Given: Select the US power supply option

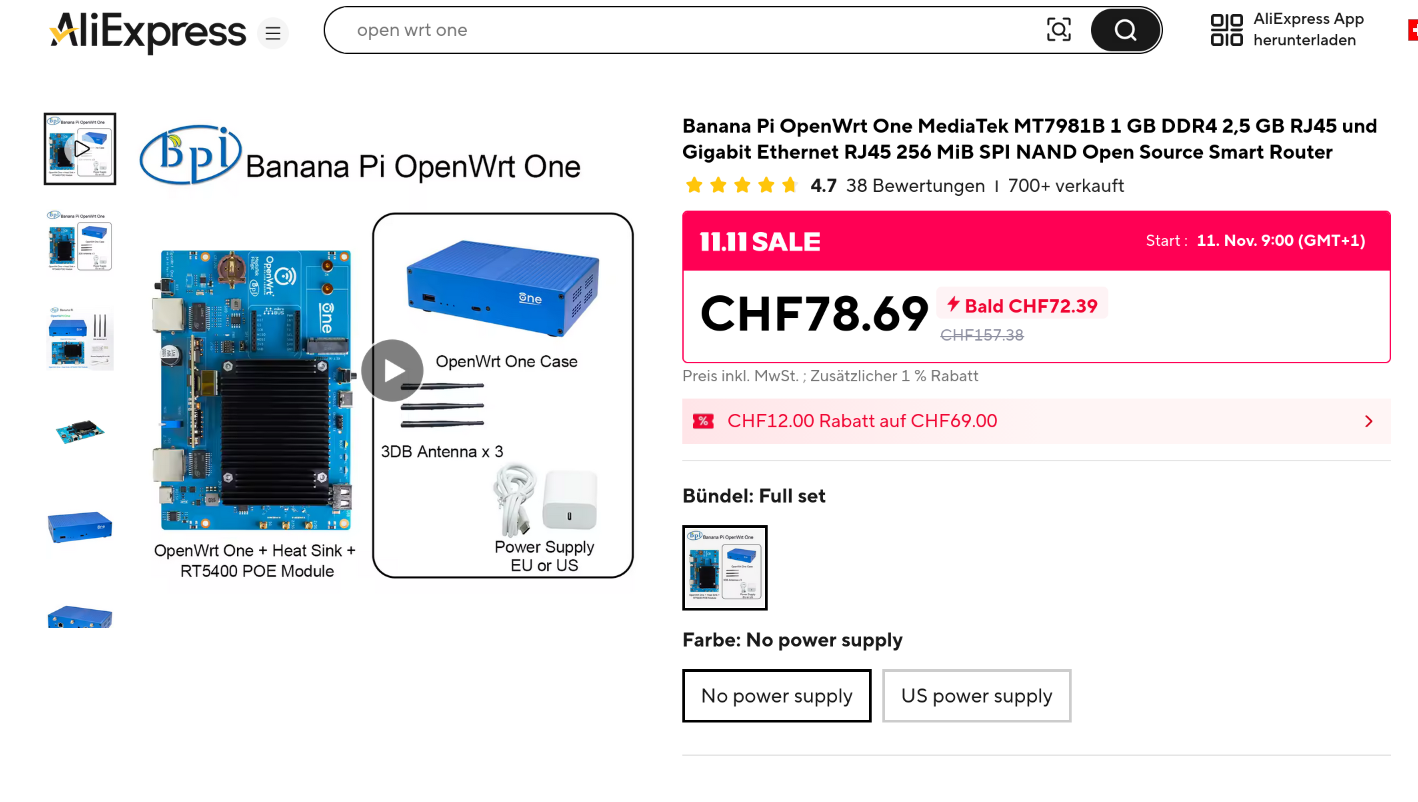Looking at the screenshot, I should coord(976,696).
